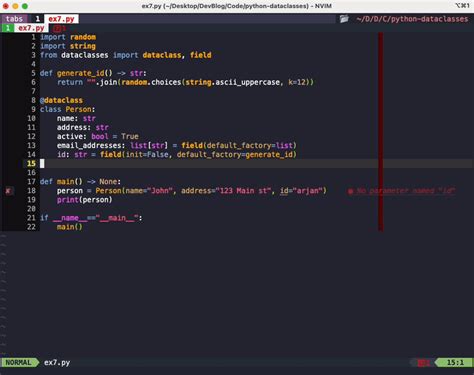This screenshot has height=375, width=474.
Task: Click 'dataclasses' module name on line 3
Action: (85, 55)
